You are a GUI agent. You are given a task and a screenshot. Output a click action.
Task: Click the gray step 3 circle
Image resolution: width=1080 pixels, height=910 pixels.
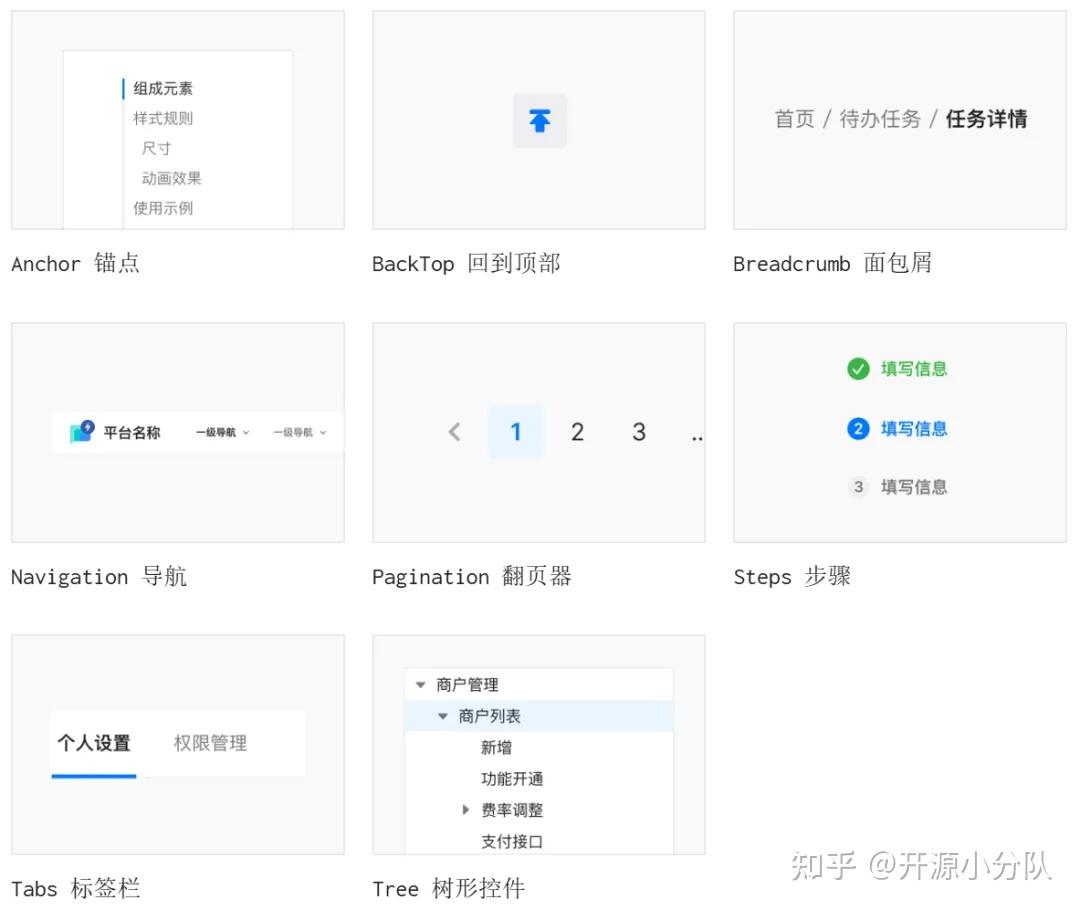[858, 487]
